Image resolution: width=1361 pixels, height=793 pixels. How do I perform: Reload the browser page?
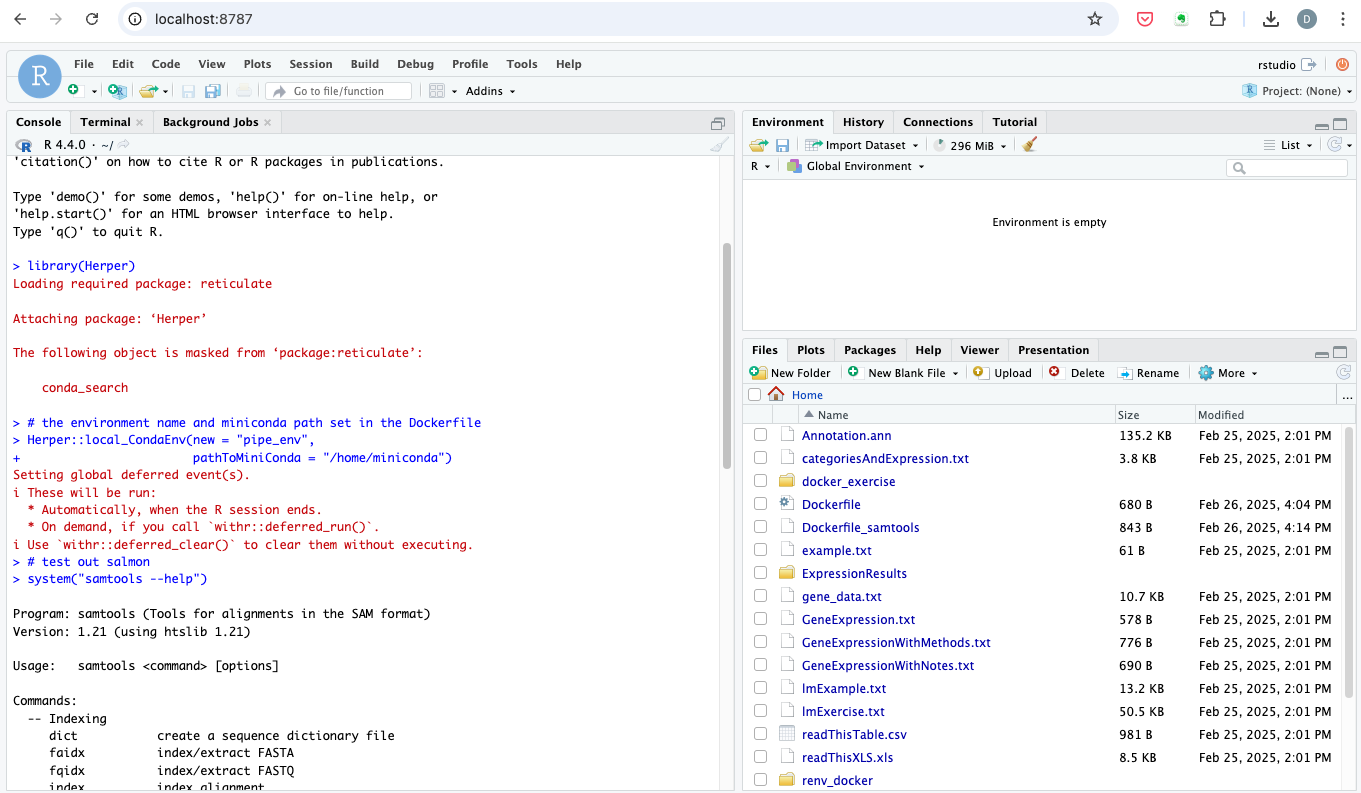tap(92, 19)
